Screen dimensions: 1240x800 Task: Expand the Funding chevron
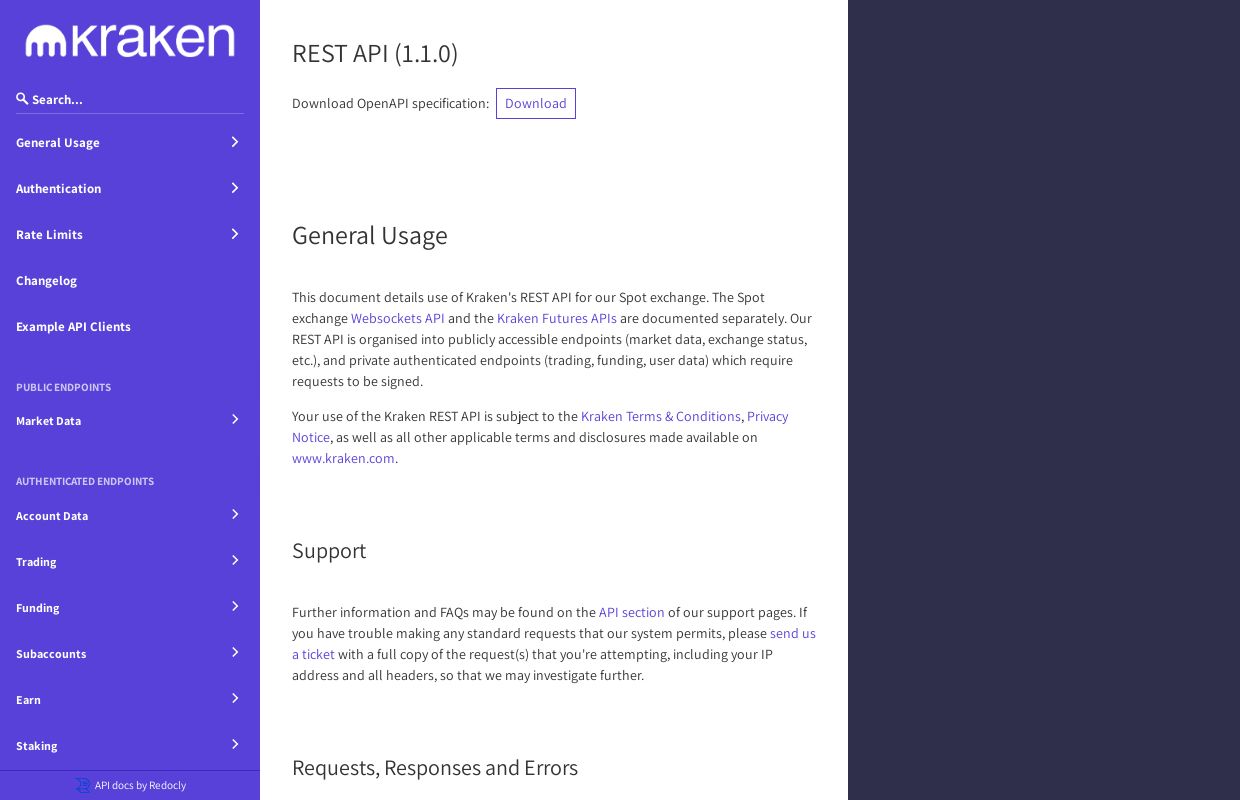[x=235, y=606]
